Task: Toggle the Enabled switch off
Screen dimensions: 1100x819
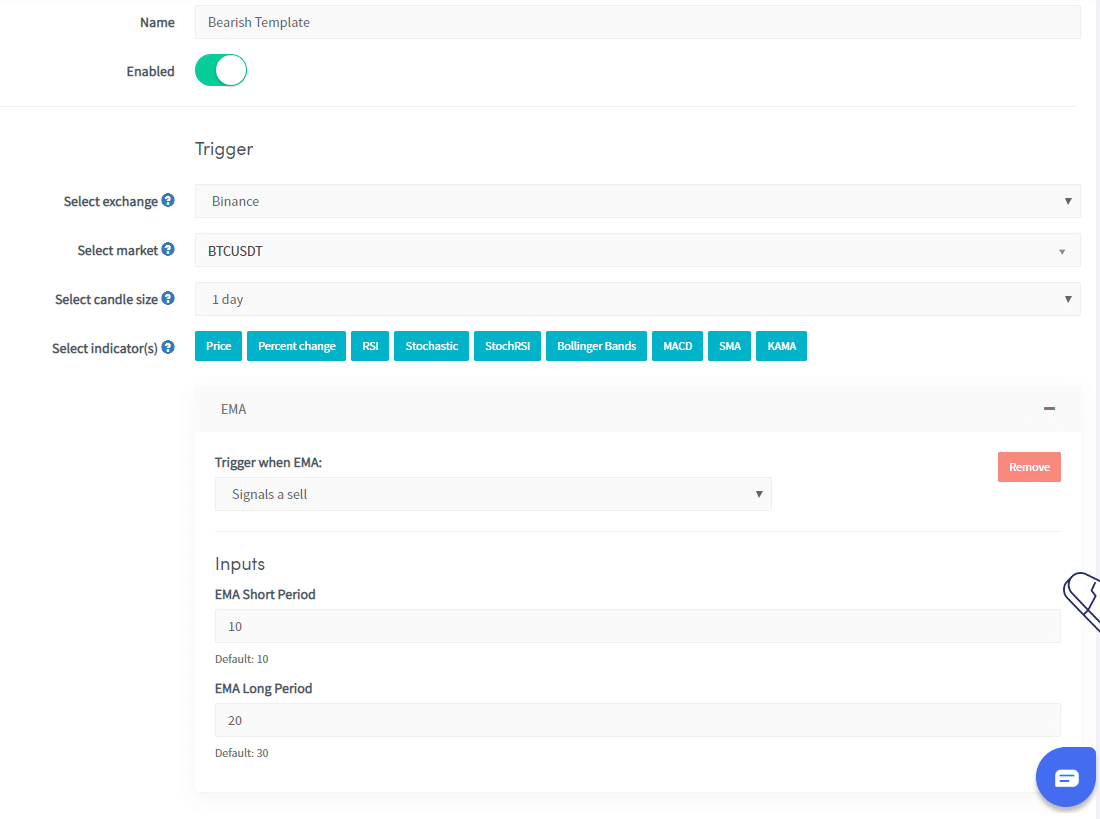Action: click(x=221, y=71)
